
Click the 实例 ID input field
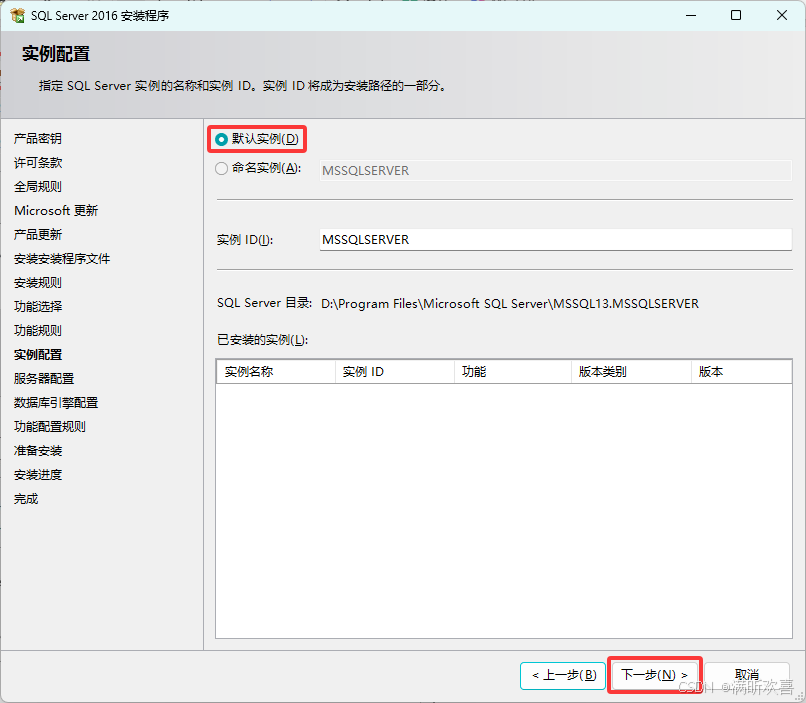(555, 239)
